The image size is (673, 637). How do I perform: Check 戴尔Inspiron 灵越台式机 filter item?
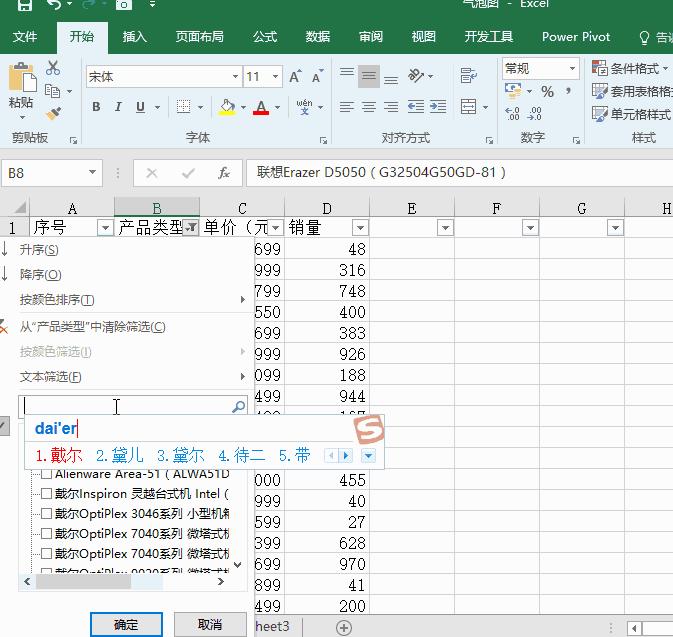pyautogui.click(x=46, y=494)
